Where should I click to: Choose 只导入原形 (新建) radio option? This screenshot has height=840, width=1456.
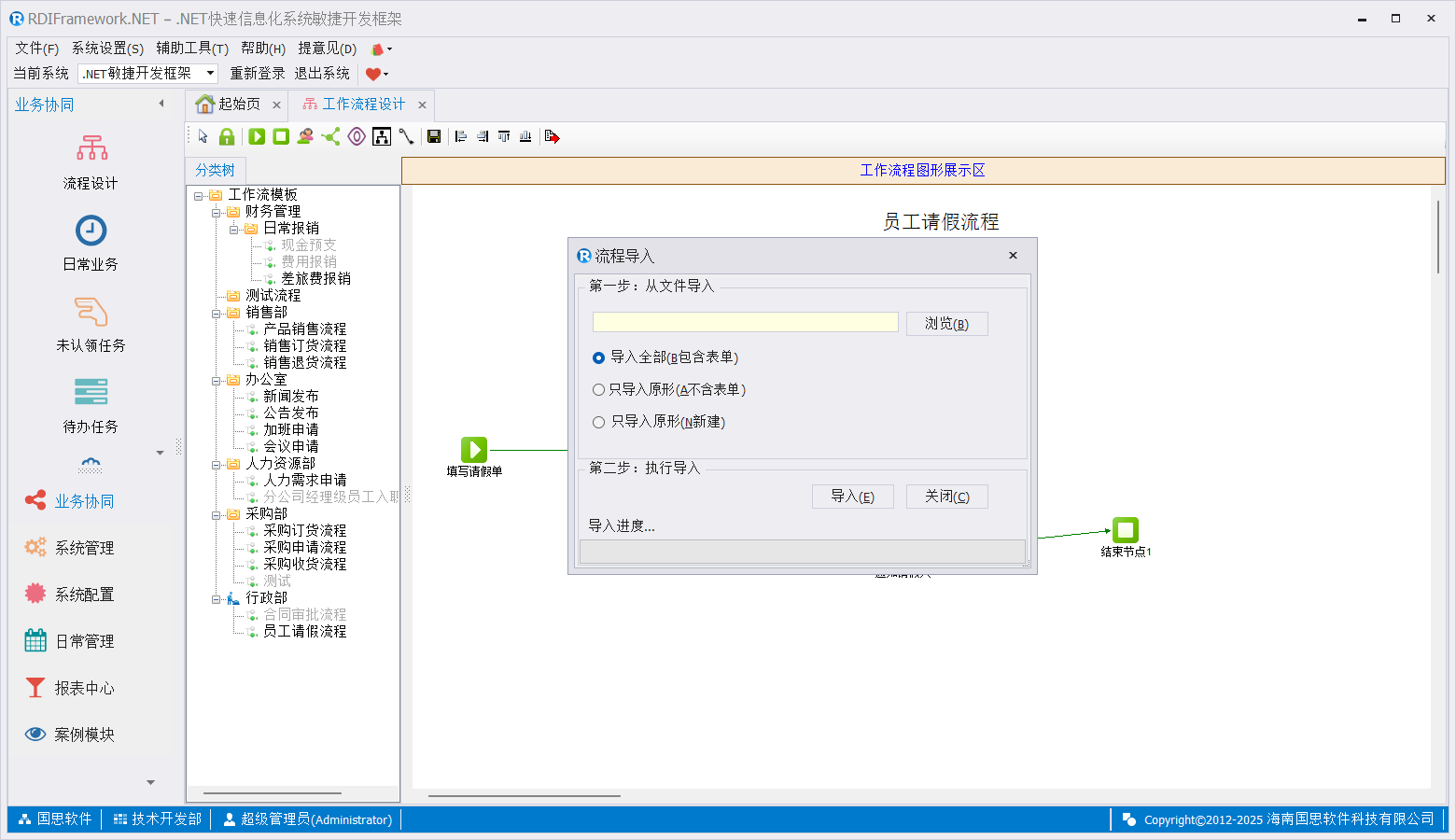pyautogui.click(x=599, y=422)
